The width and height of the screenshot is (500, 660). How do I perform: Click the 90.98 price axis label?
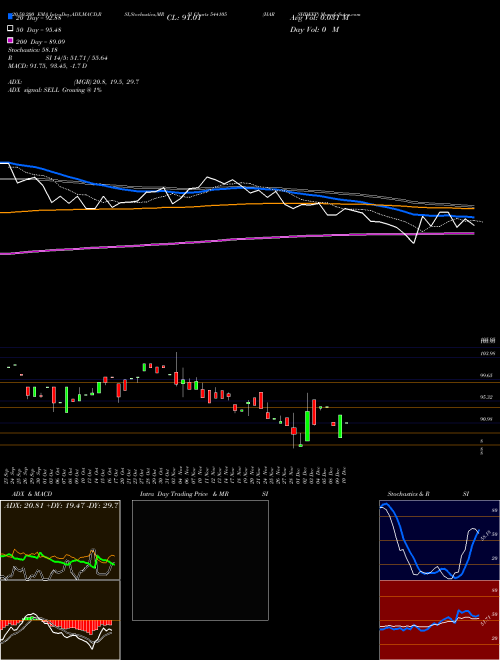click(x=486, y=419)
